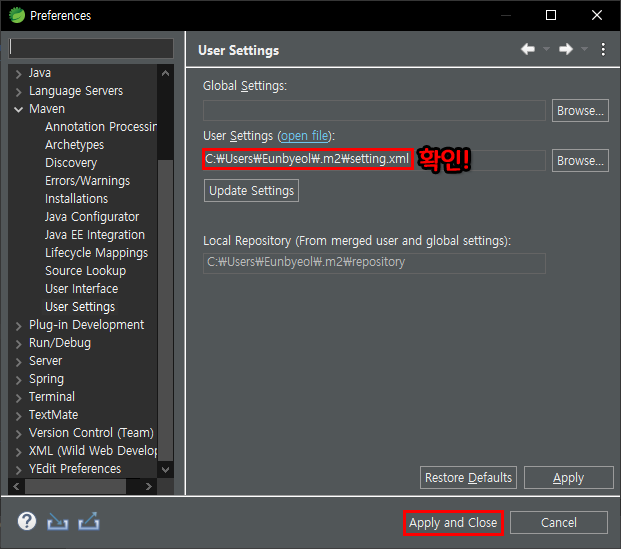Viewport: 621px width, 549px height.
Task: Select Source Lookup item
Action: coord(86,271)
